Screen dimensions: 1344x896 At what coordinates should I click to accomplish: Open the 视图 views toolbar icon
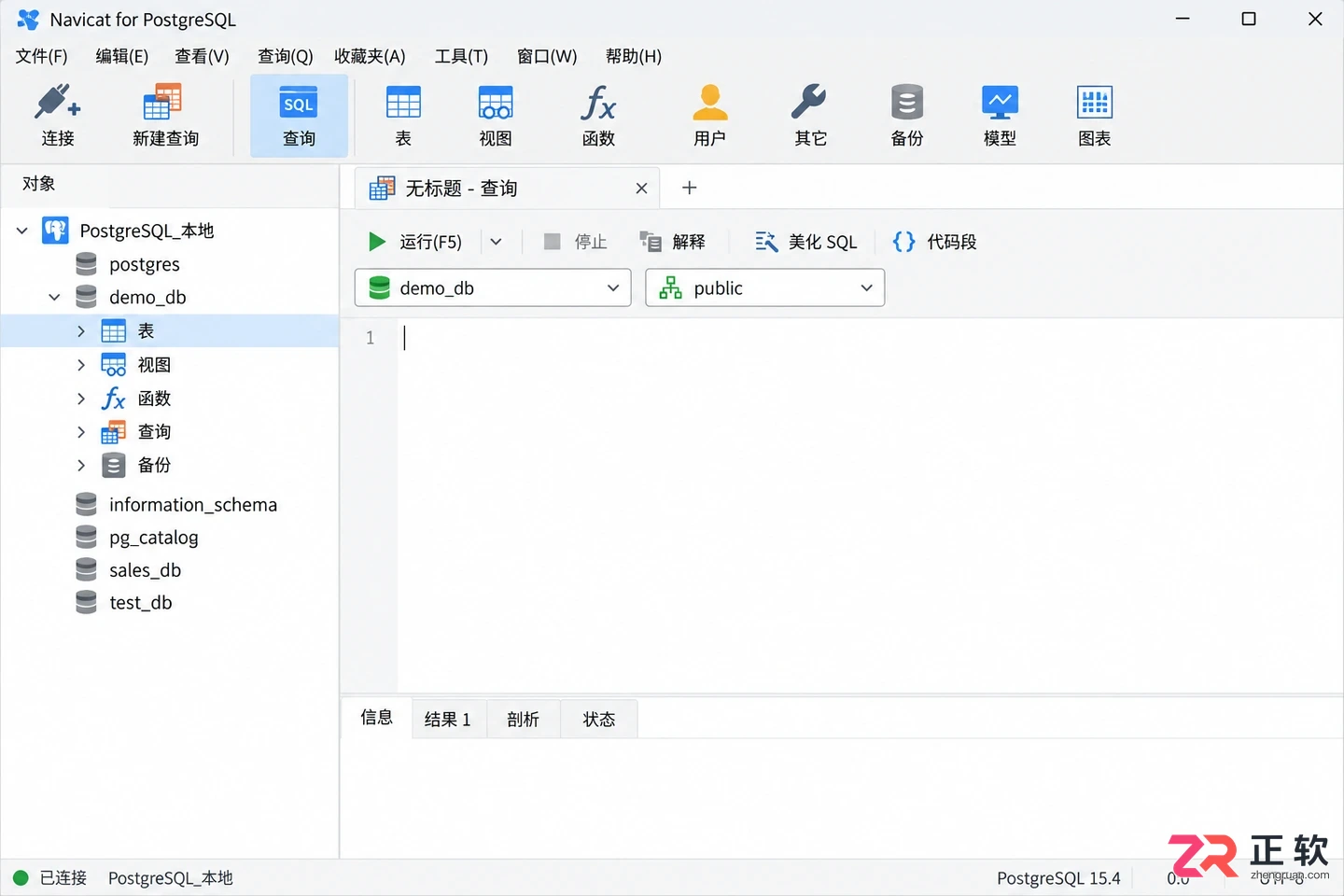496,116
